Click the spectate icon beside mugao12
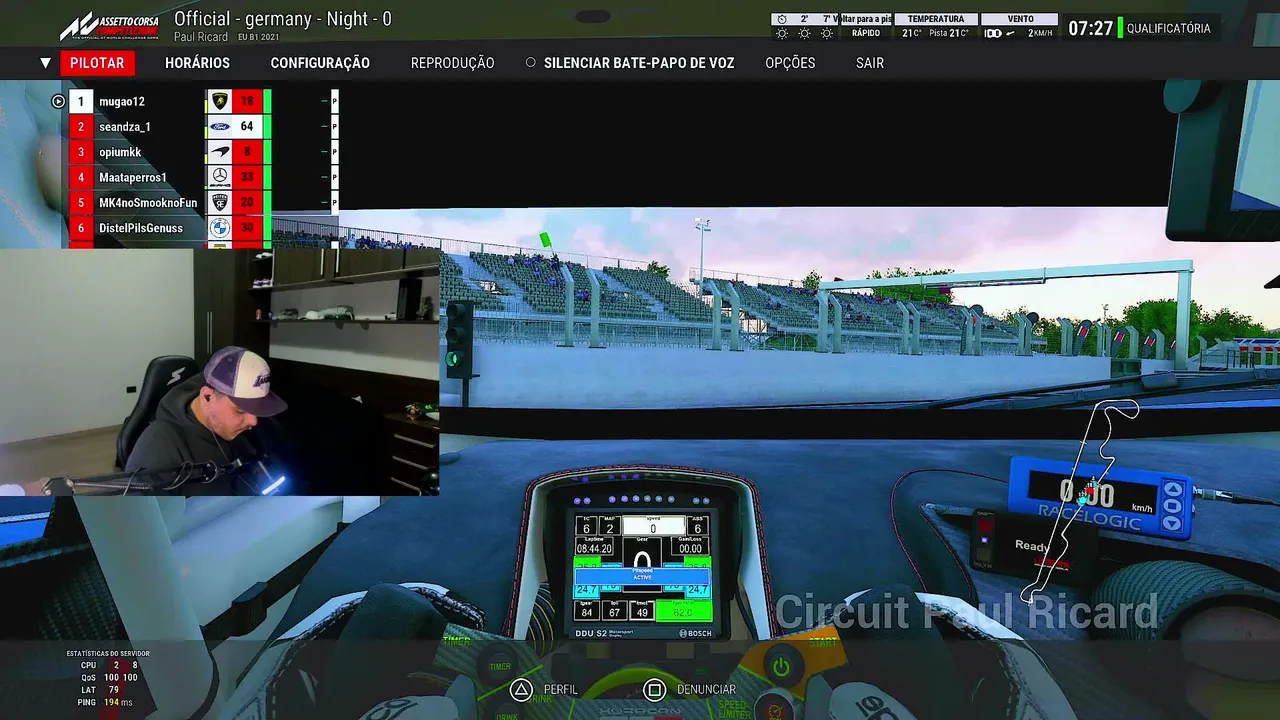The image size is (1280, 720). (58, 101)
